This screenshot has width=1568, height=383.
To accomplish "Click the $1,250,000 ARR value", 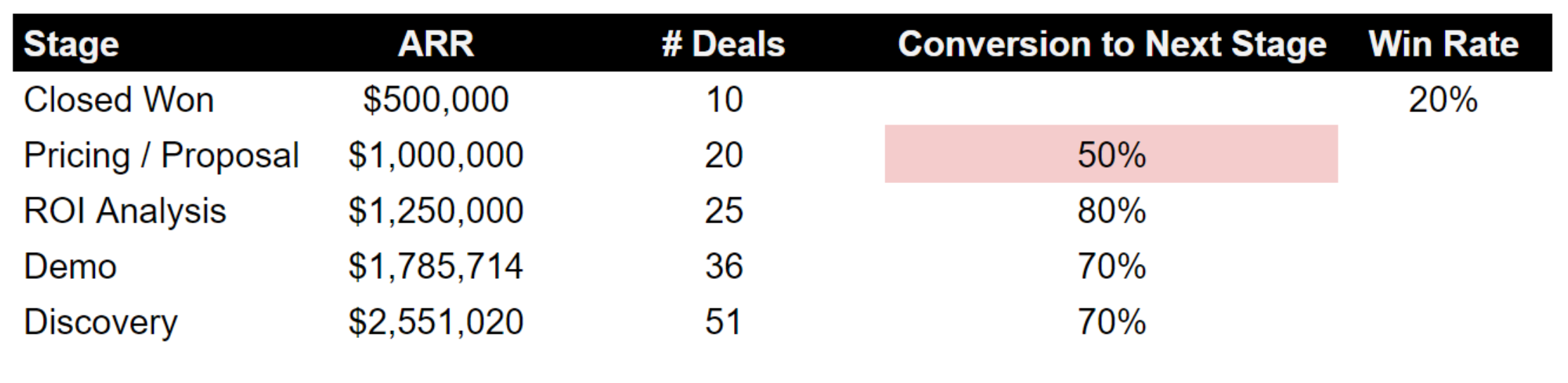I will 435,211.
